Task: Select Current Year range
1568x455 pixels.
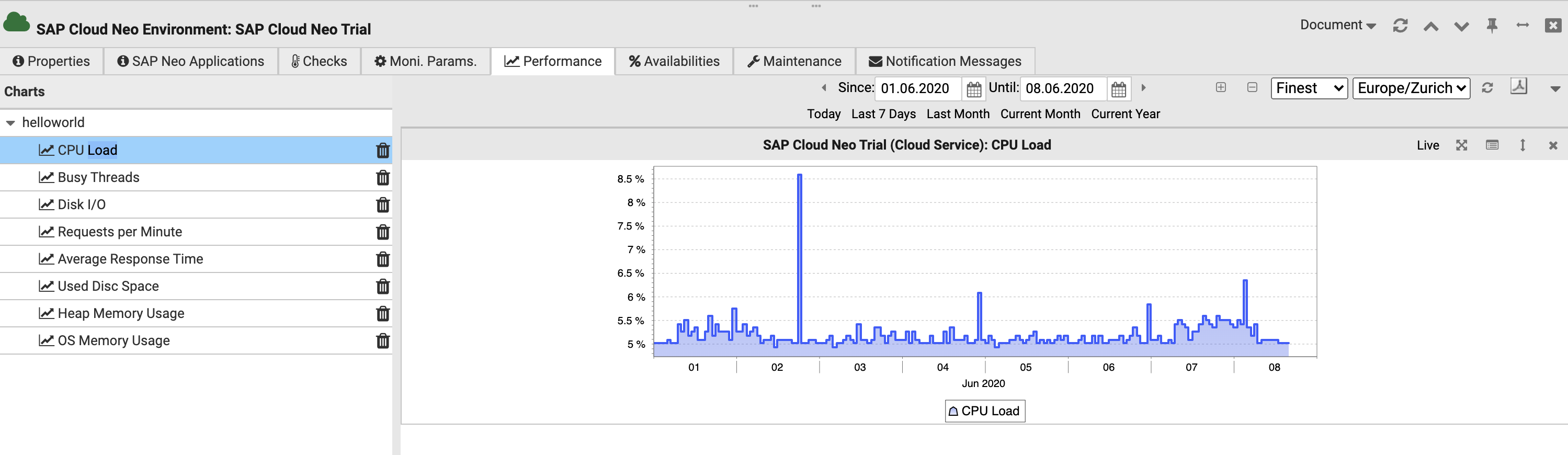Action: pyautogui.click(x=1126, y=115)
